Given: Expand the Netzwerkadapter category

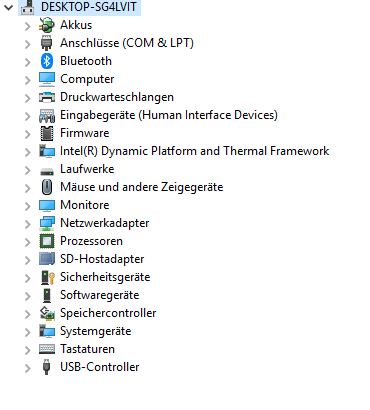Looking at the screenshot, I should [28, 224].
